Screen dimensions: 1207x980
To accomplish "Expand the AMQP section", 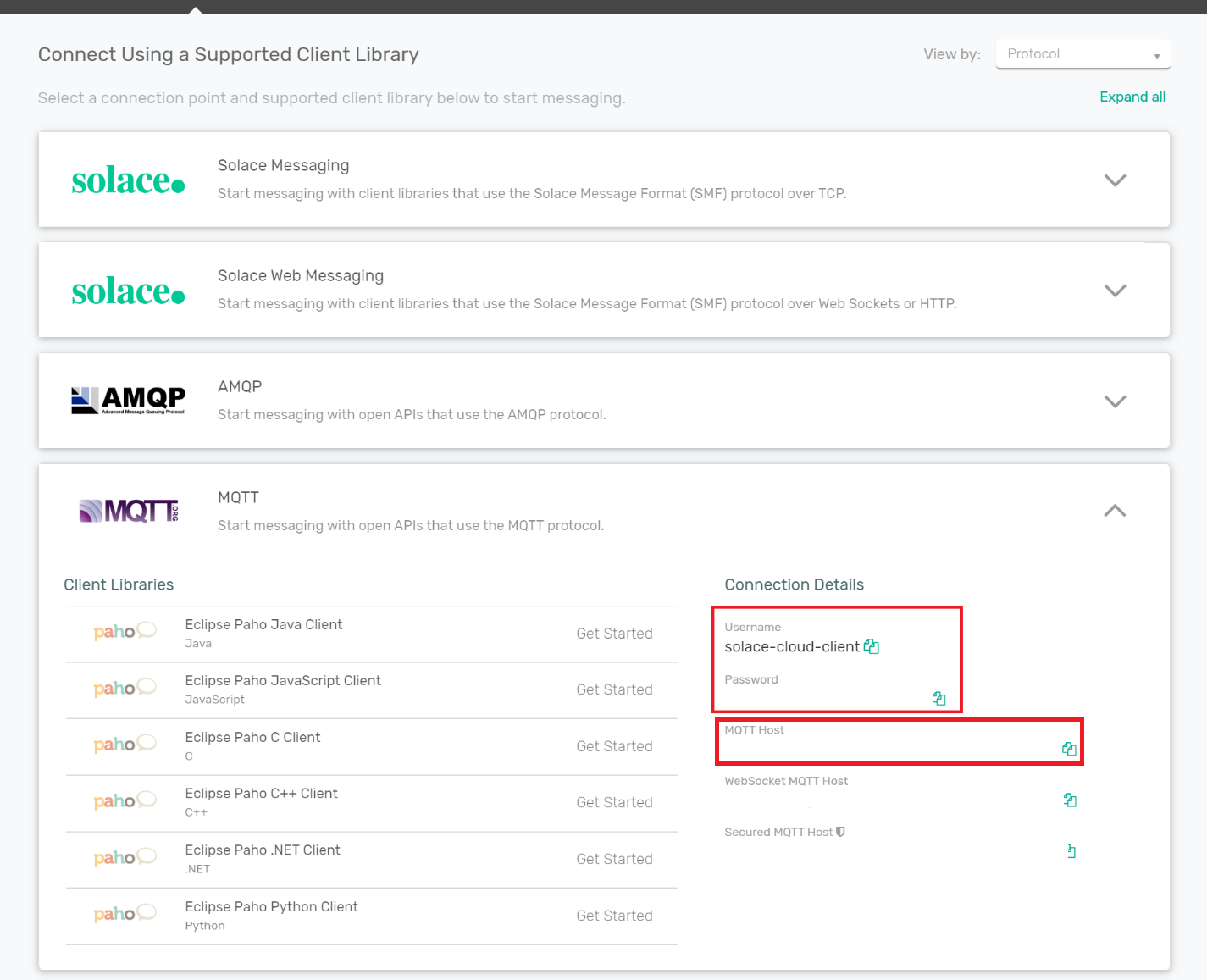I will (x=1116, y=401).
